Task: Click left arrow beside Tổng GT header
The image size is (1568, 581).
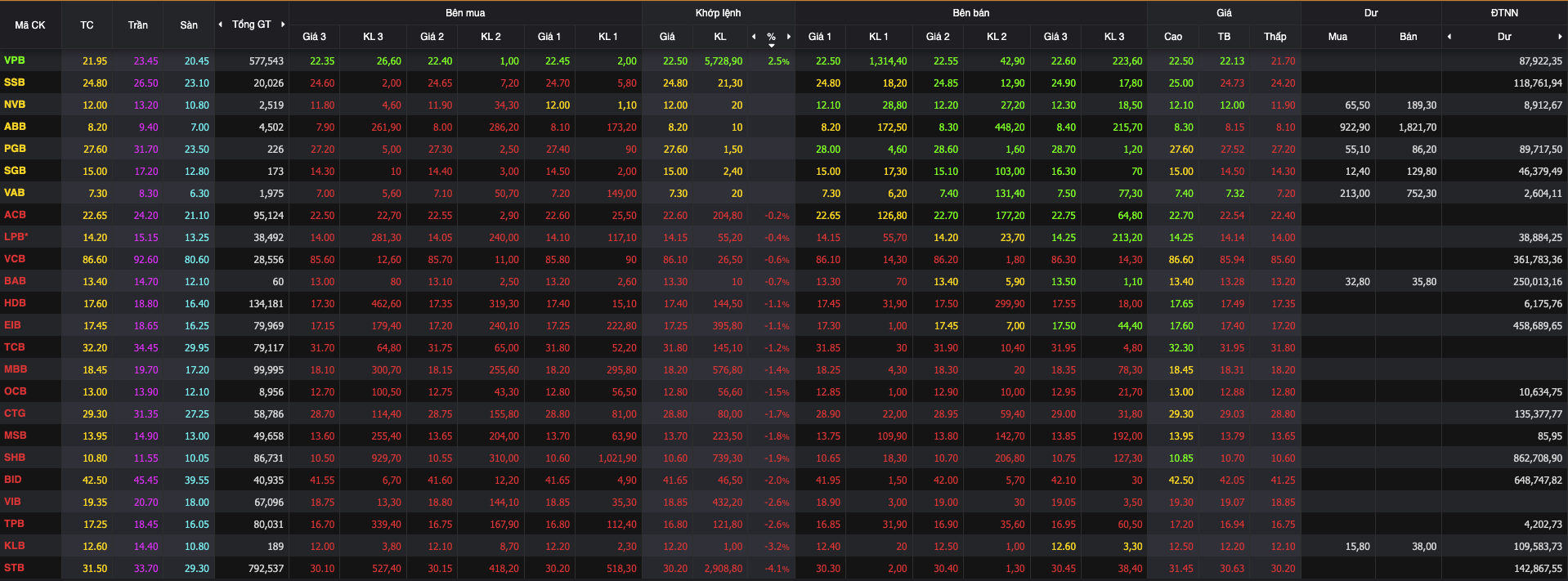Action: [x=220, y=25]
